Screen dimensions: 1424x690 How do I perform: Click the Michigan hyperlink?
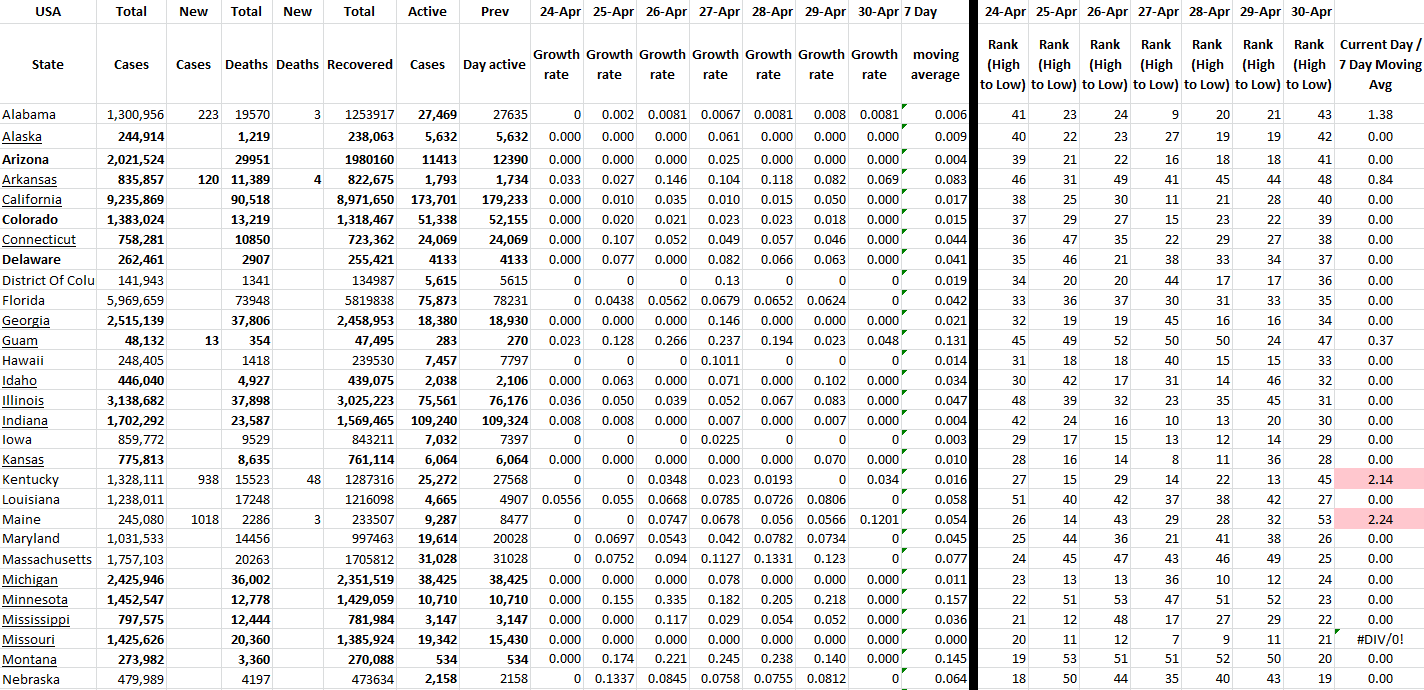pyautogui.click(x=30, y=579)
